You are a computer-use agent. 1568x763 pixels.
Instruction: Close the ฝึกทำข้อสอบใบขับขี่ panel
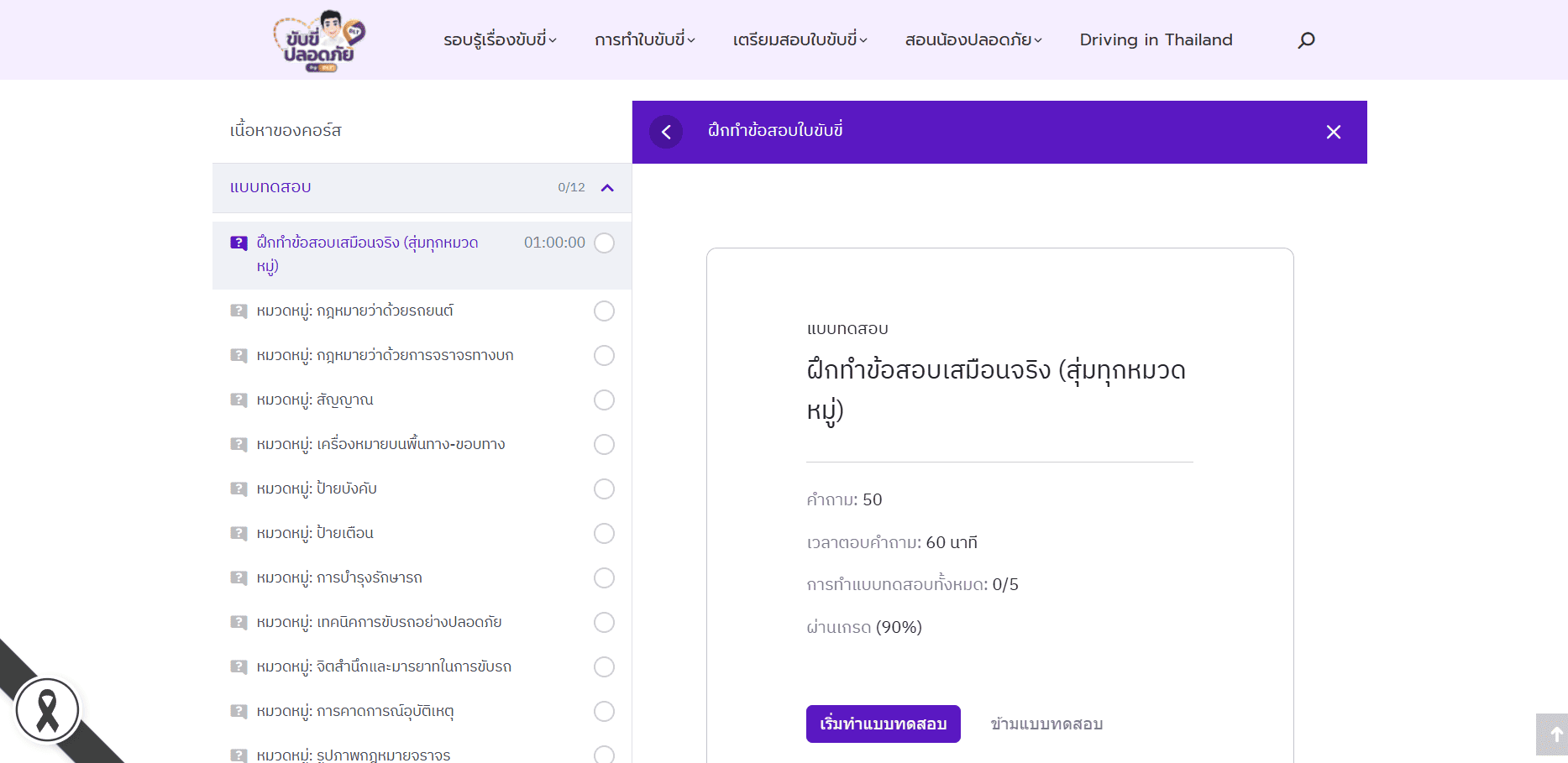(1333, 132)
